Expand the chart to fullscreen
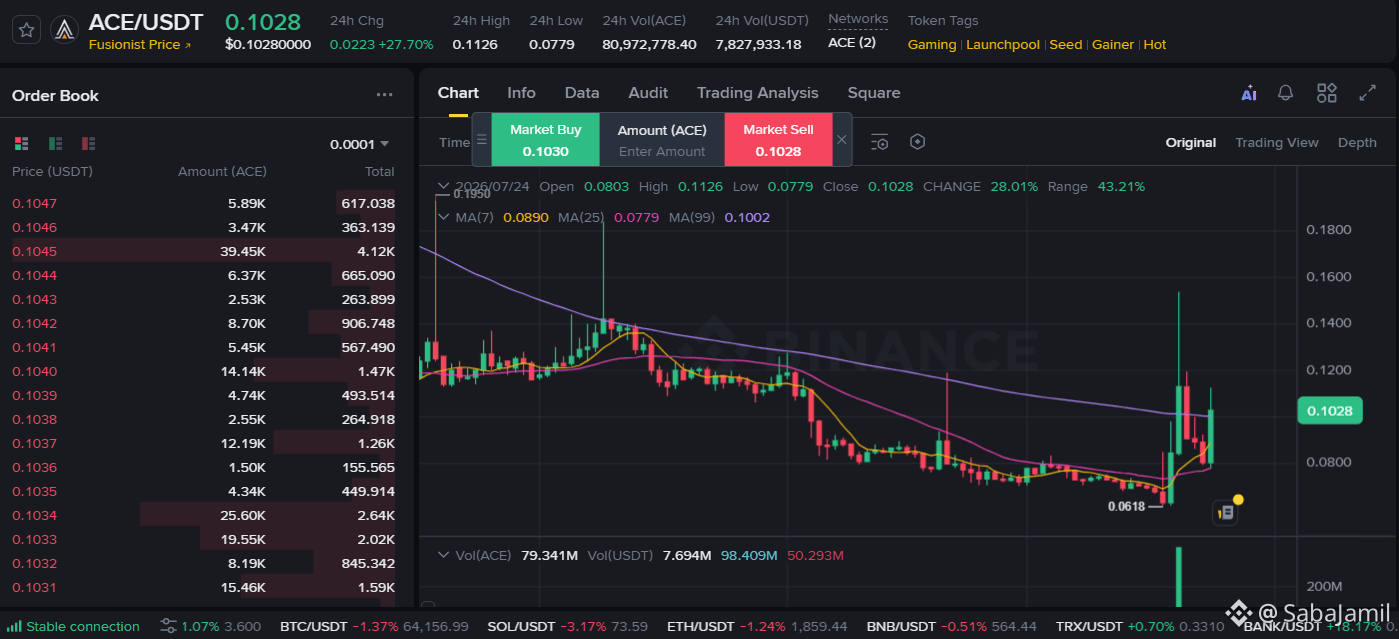Image resolution: width=1399 pixels, height=639 pixels. click(x=1368, y=93)
